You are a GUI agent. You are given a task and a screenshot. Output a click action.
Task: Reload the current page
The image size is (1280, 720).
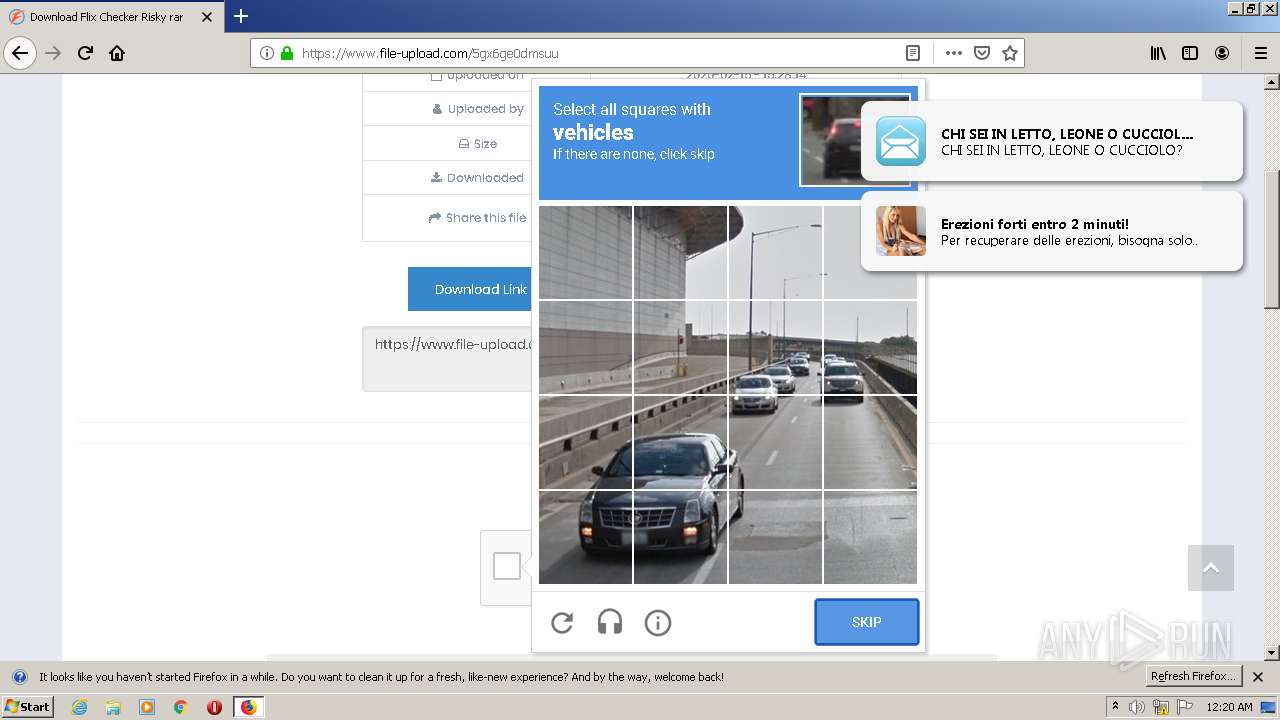85,53
